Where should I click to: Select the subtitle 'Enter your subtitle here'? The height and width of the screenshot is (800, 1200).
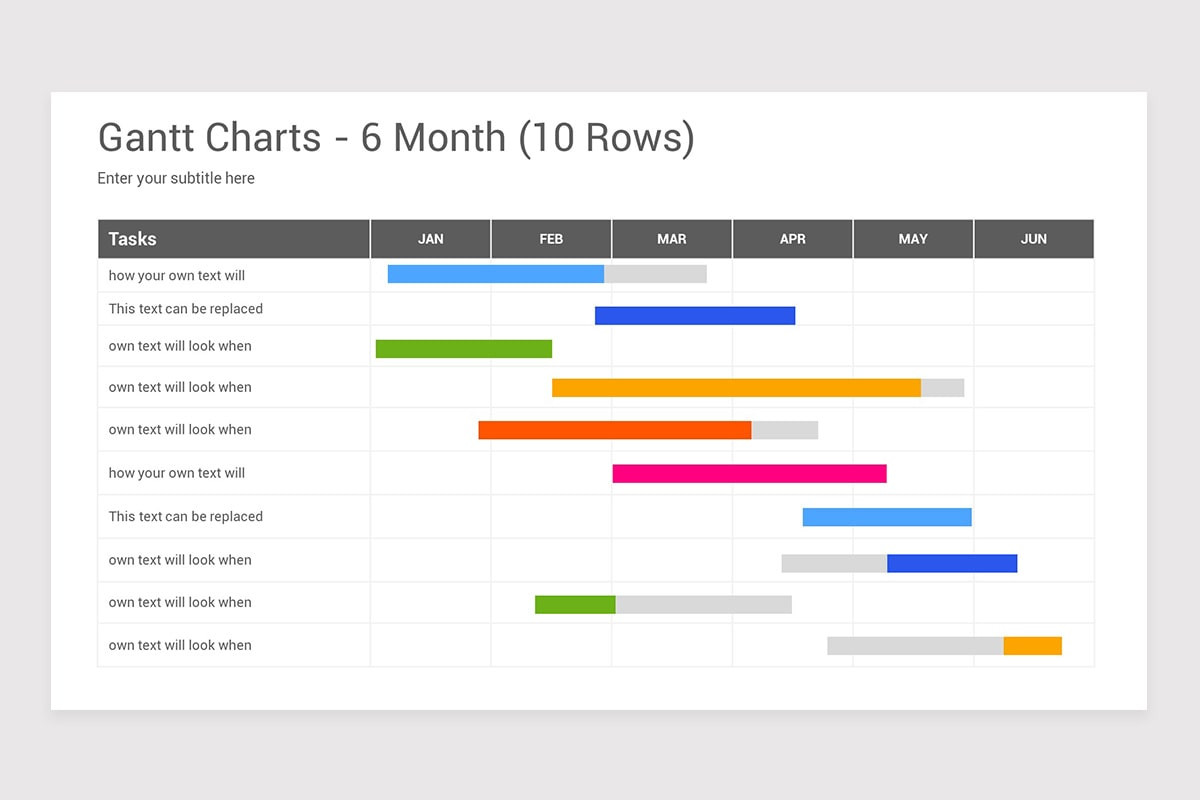pos(176,178)
